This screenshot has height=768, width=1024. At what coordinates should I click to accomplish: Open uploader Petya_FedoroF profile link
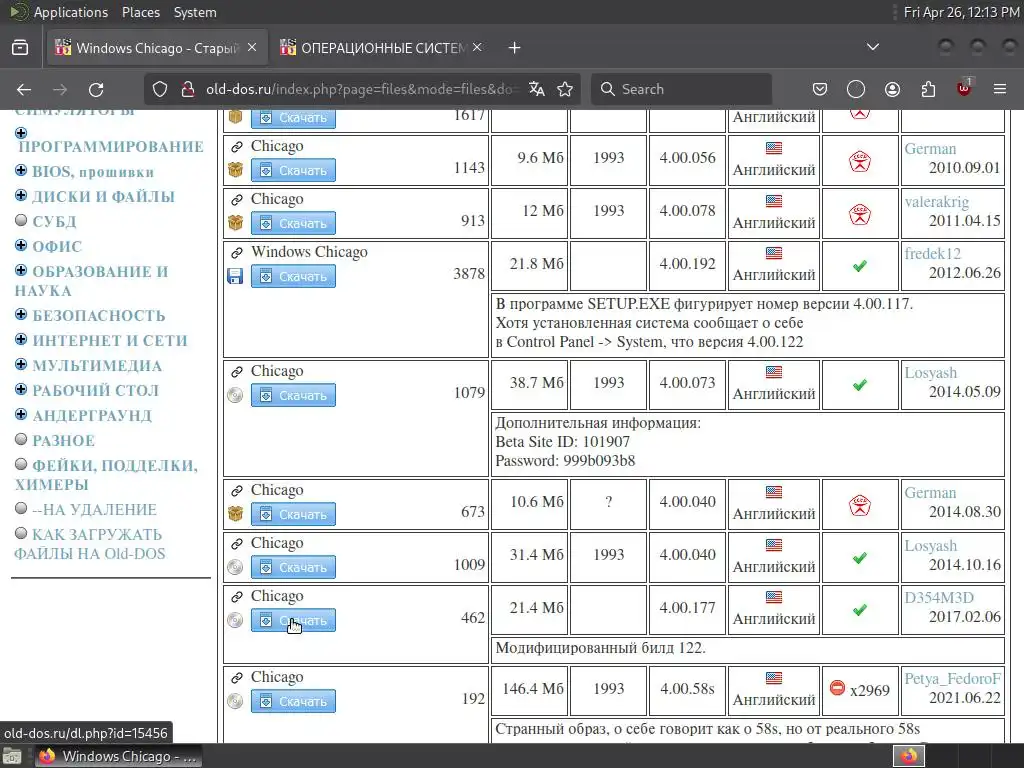point(952,679)
